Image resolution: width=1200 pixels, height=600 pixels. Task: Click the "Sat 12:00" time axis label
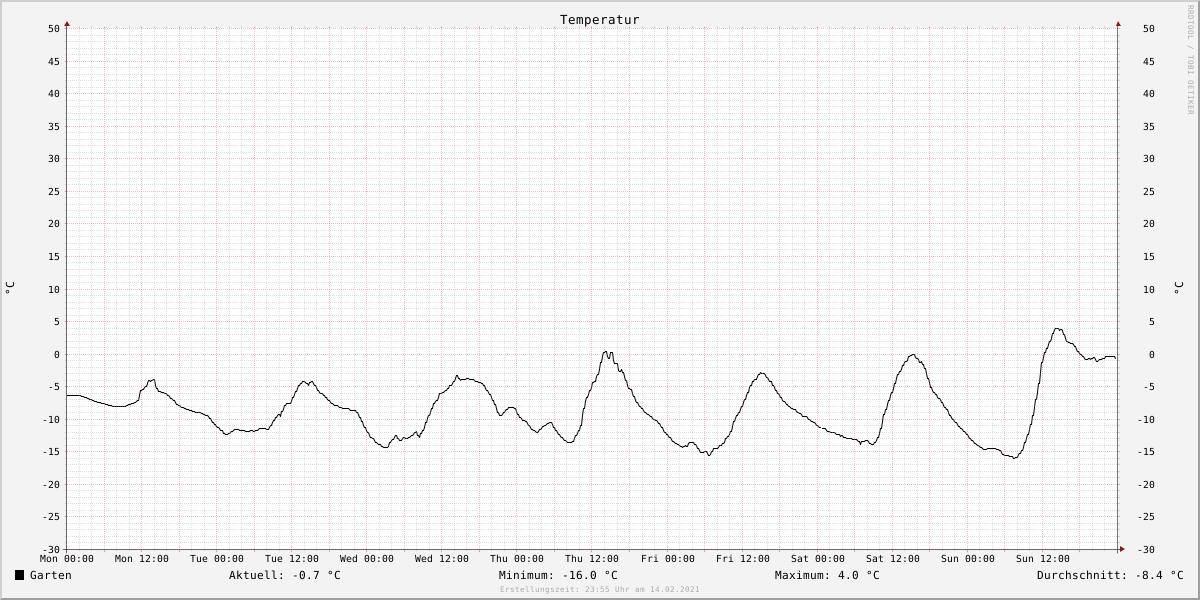[x=893, y=559]
